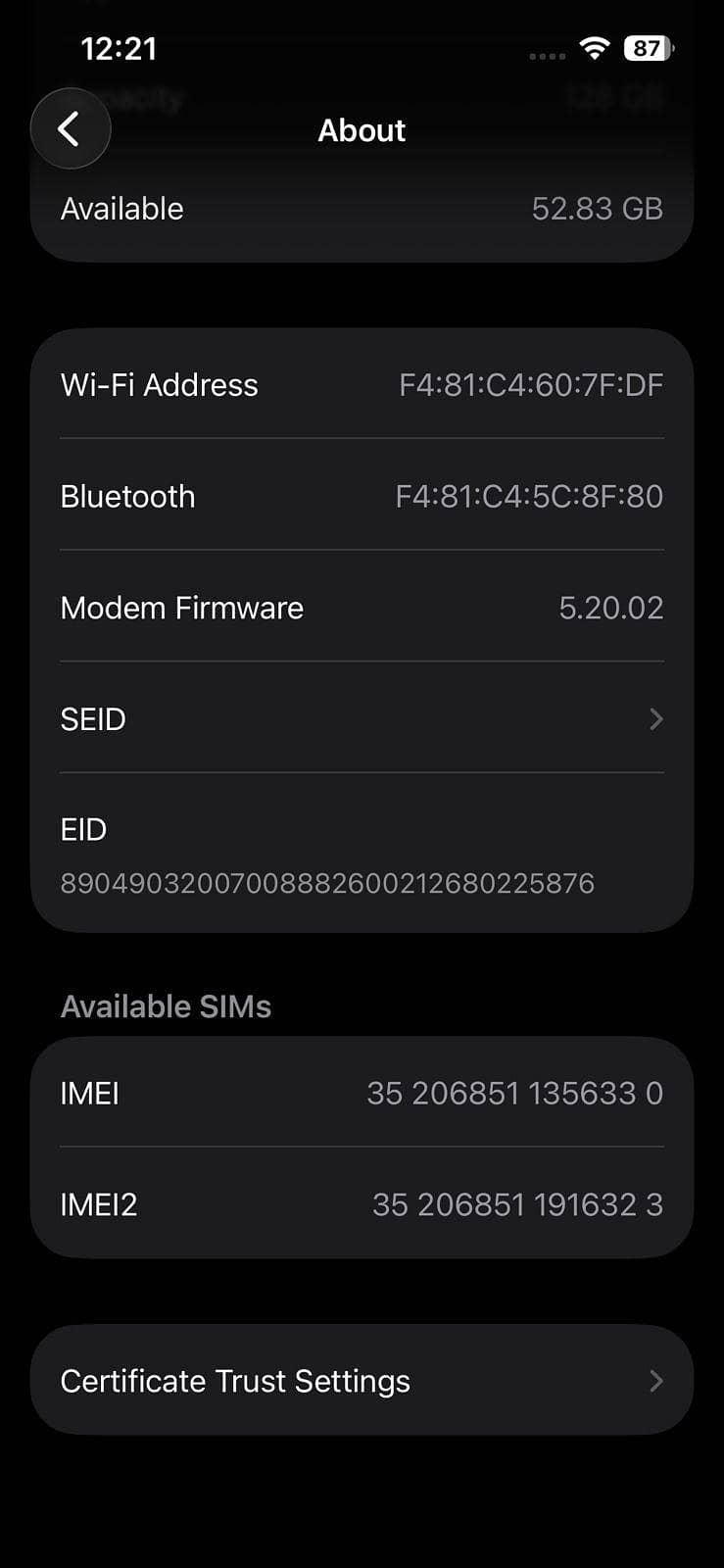Tap the back arrow button
Viewport: 724px width, 1568px height.
pos(70,129)
